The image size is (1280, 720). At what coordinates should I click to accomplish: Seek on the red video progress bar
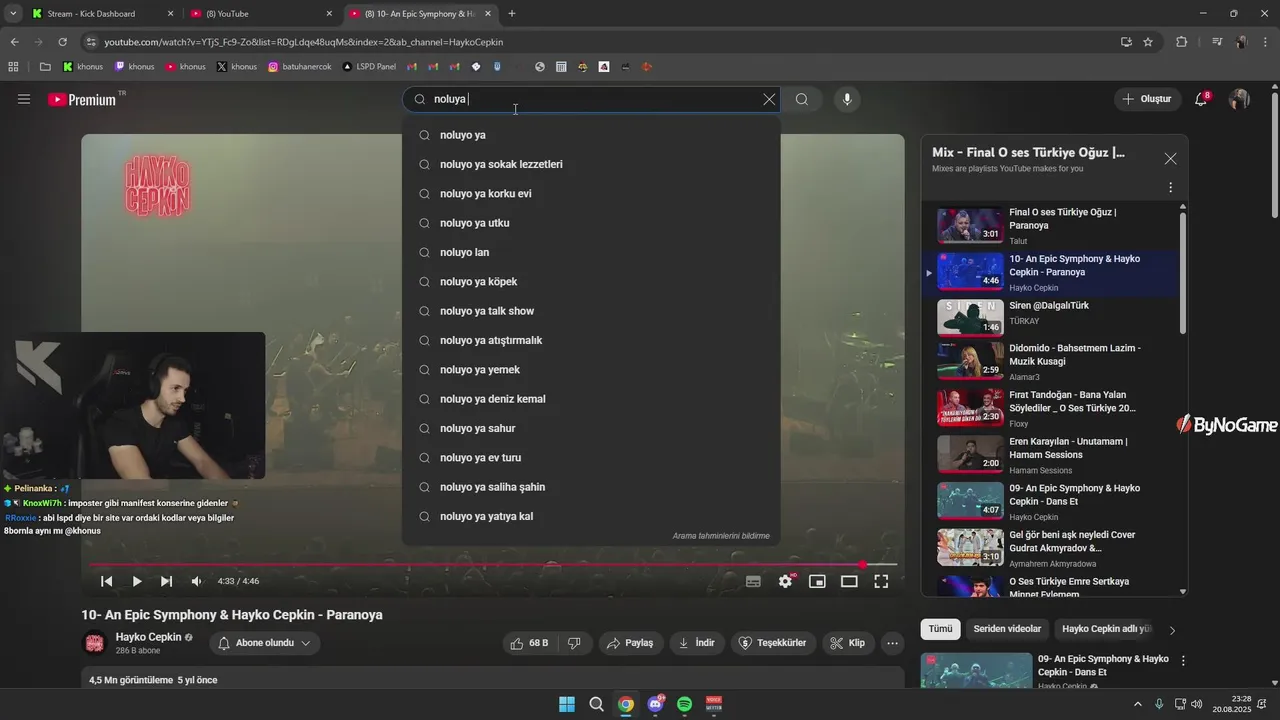492,565
